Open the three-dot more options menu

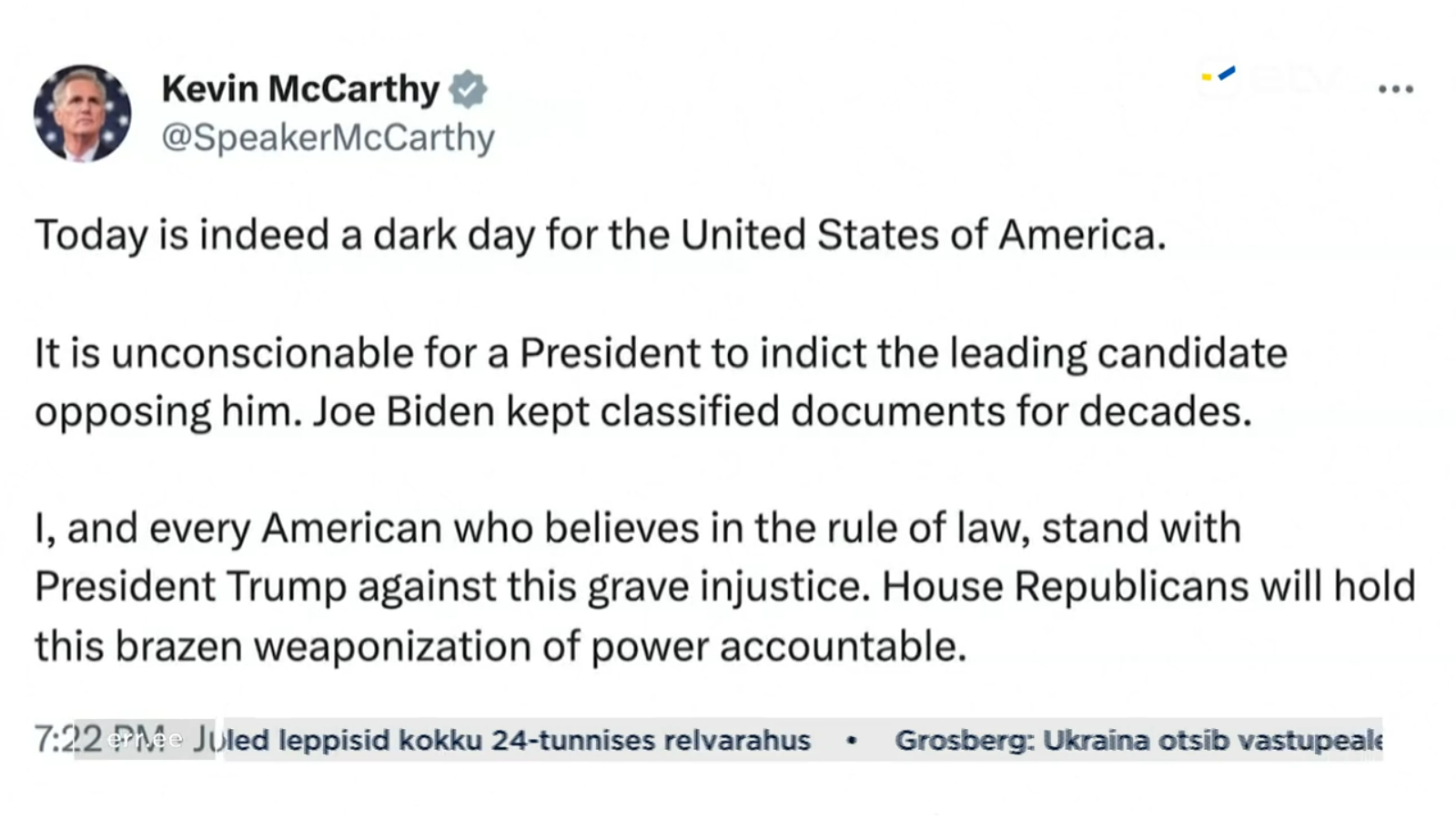point(1395,89)
